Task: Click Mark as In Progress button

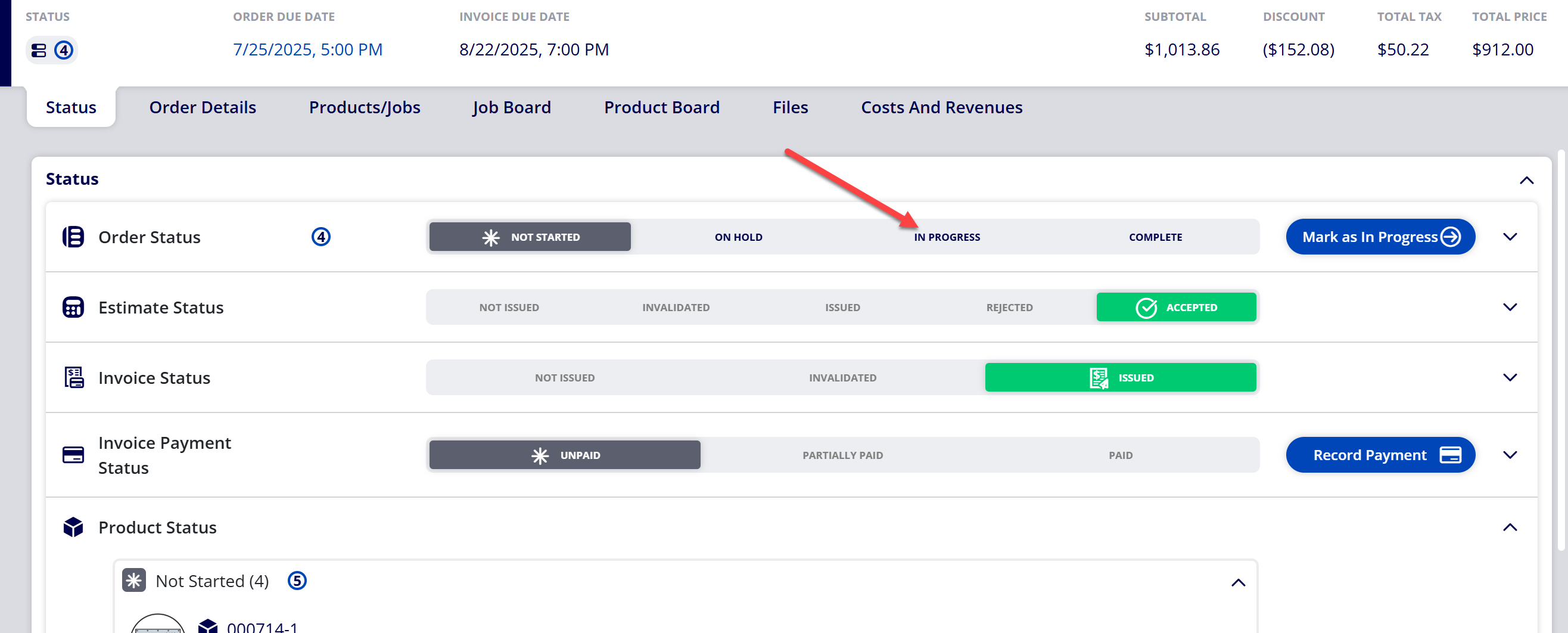Action: click(x=1380, y=237)
